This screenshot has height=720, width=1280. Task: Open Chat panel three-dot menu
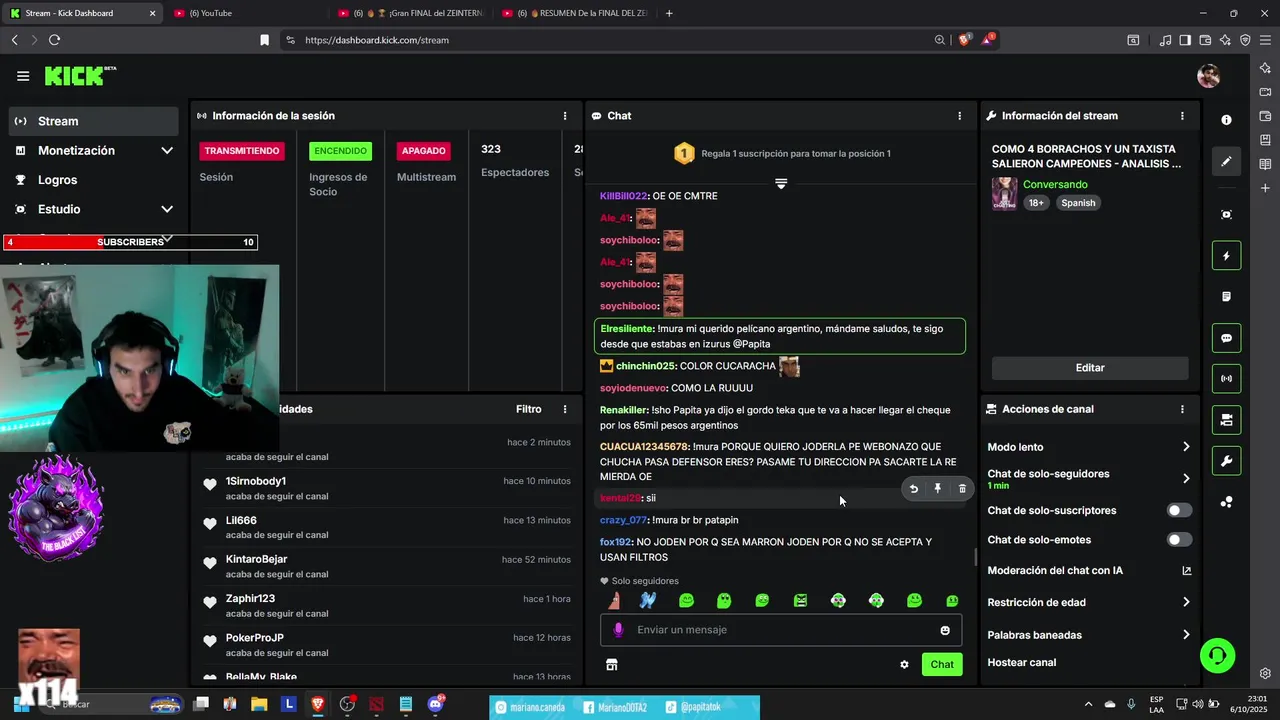pos(960,116)
